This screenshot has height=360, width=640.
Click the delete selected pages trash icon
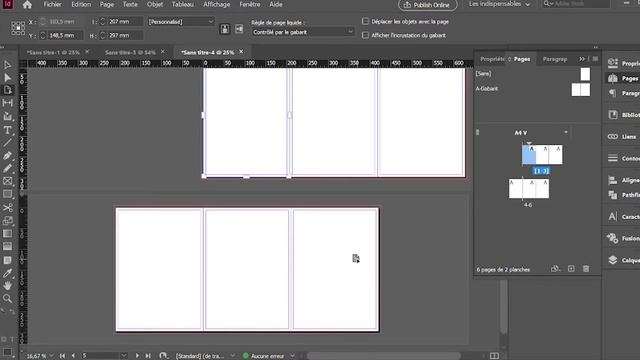tap(586, 269)
